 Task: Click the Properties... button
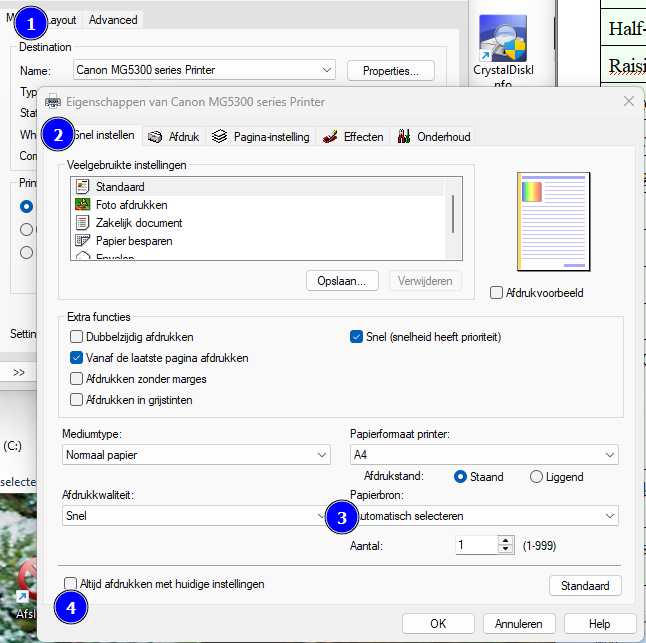[x=391, y=71]
